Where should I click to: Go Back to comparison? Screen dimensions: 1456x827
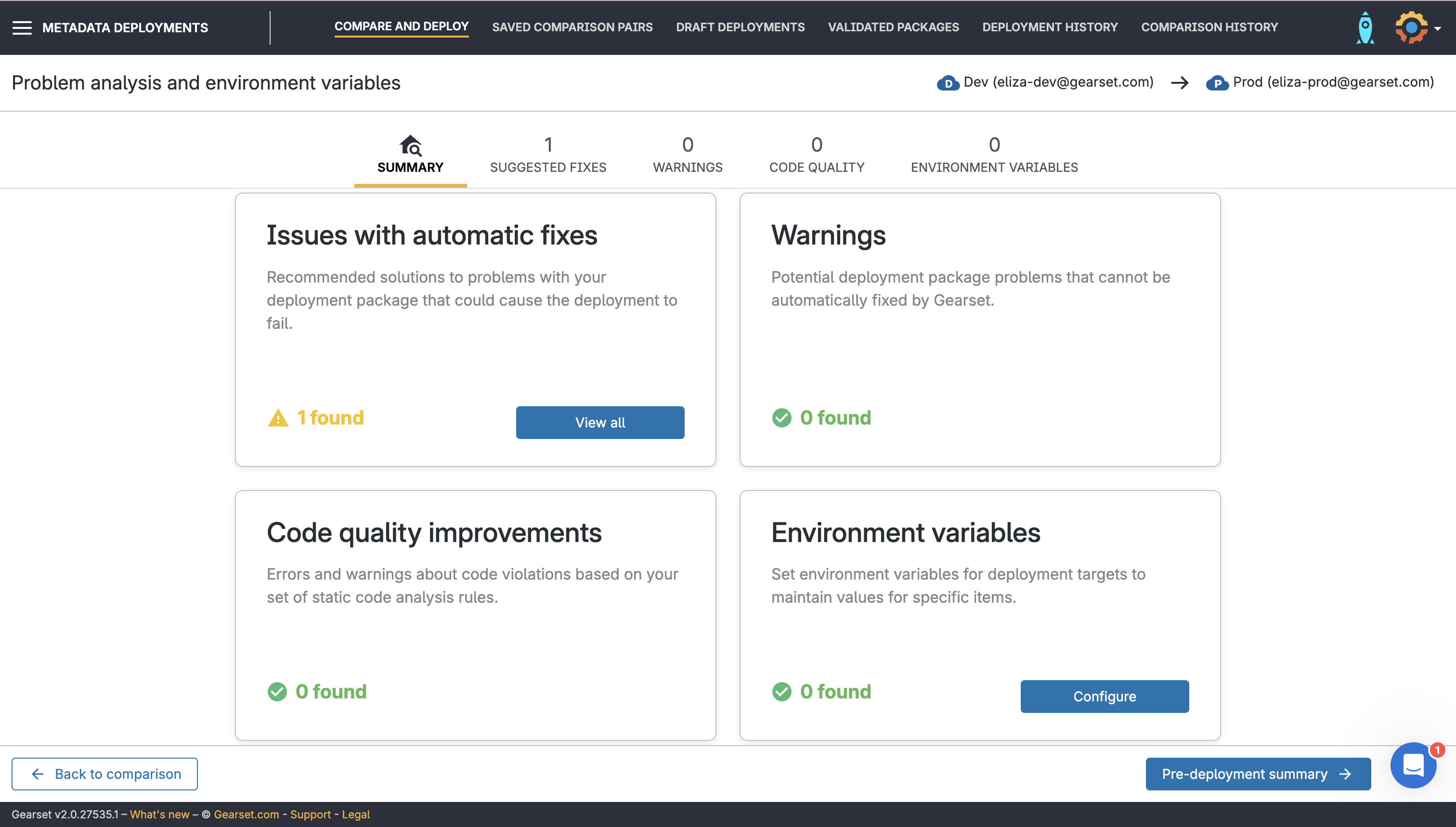point(104,774)
